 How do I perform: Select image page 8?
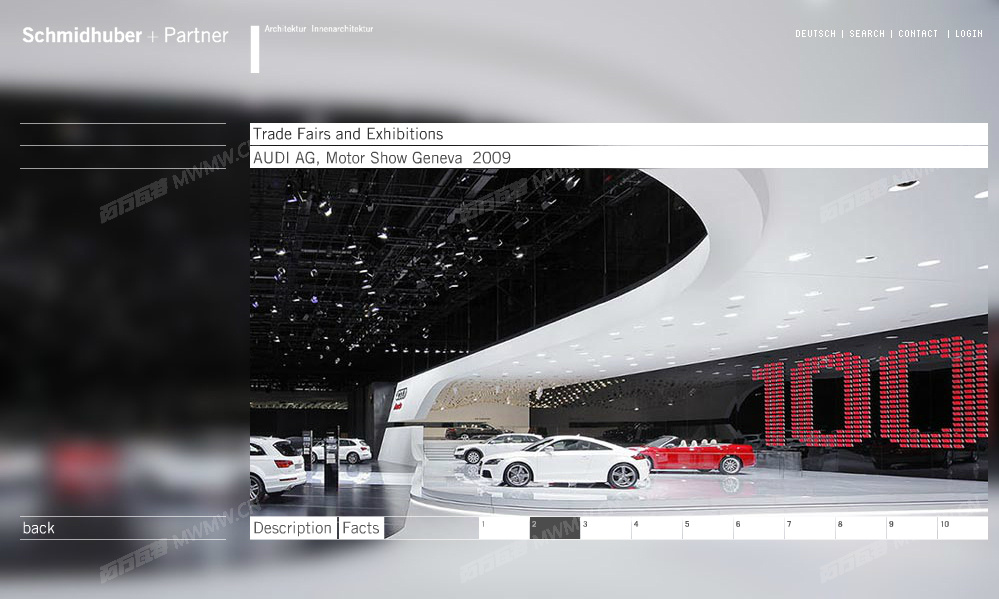pos(861,528)
